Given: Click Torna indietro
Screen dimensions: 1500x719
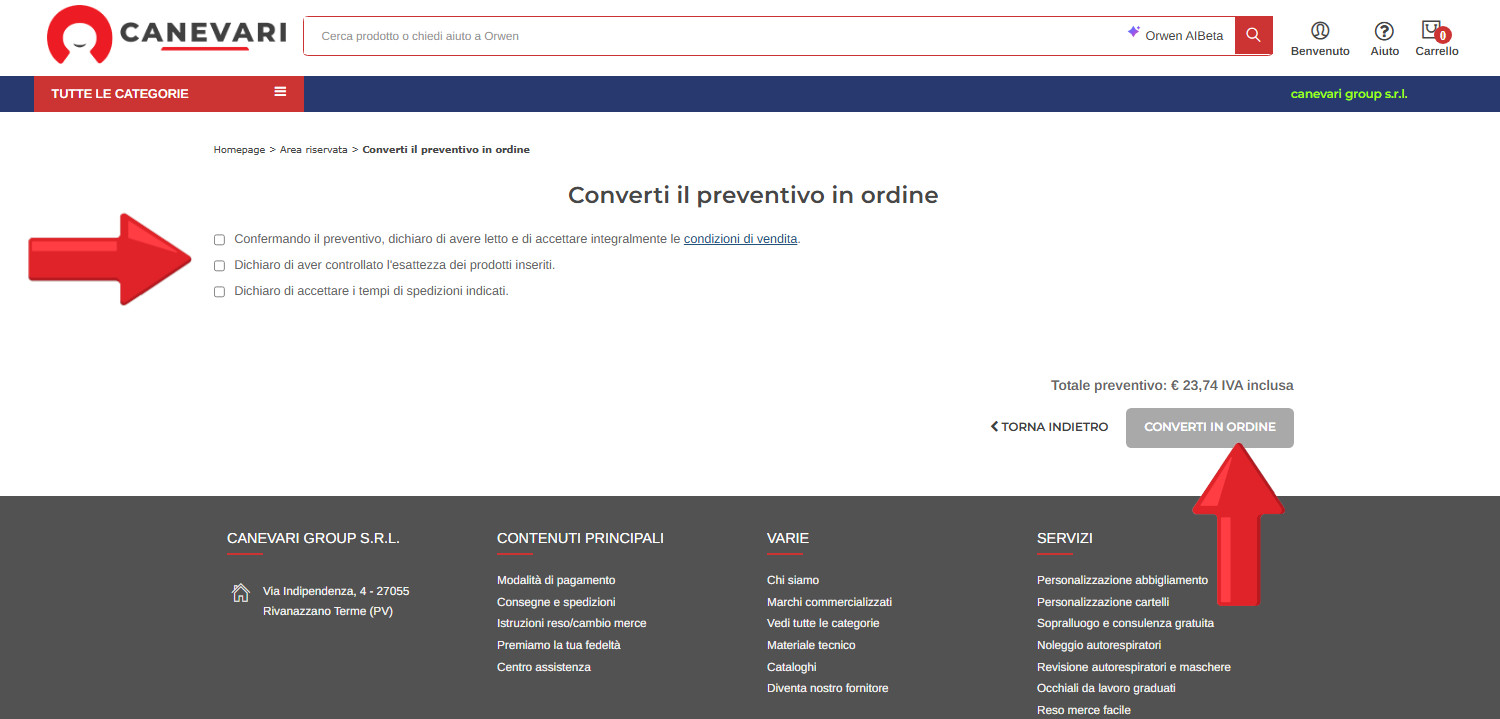Looking at the screenshot, I should [x=1049, y=427].
